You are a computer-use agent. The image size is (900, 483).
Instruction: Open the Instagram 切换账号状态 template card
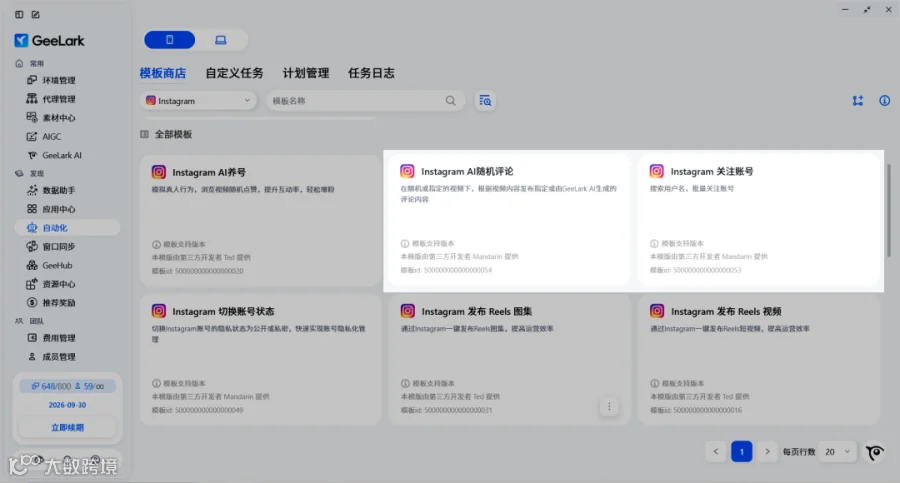260,360
